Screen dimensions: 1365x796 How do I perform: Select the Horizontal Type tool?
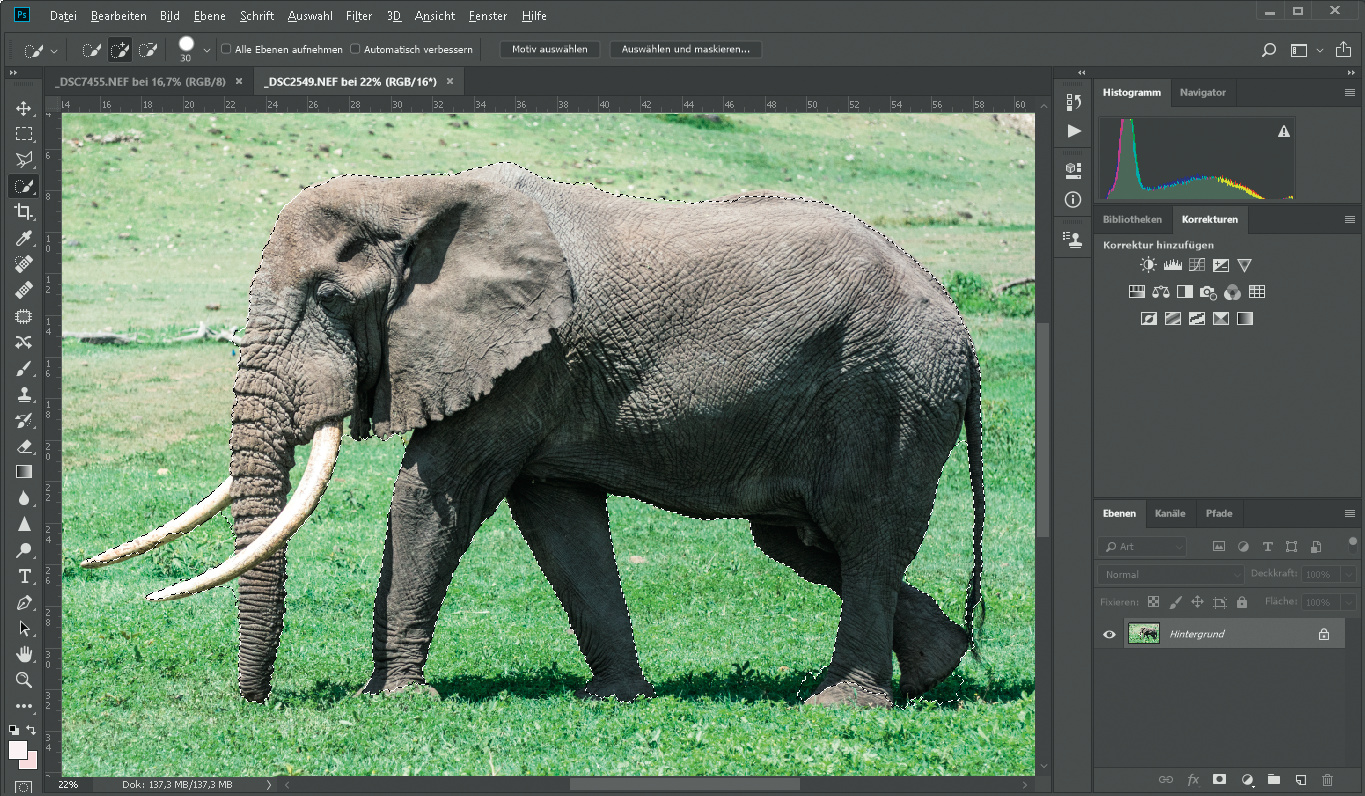point(24,576)
